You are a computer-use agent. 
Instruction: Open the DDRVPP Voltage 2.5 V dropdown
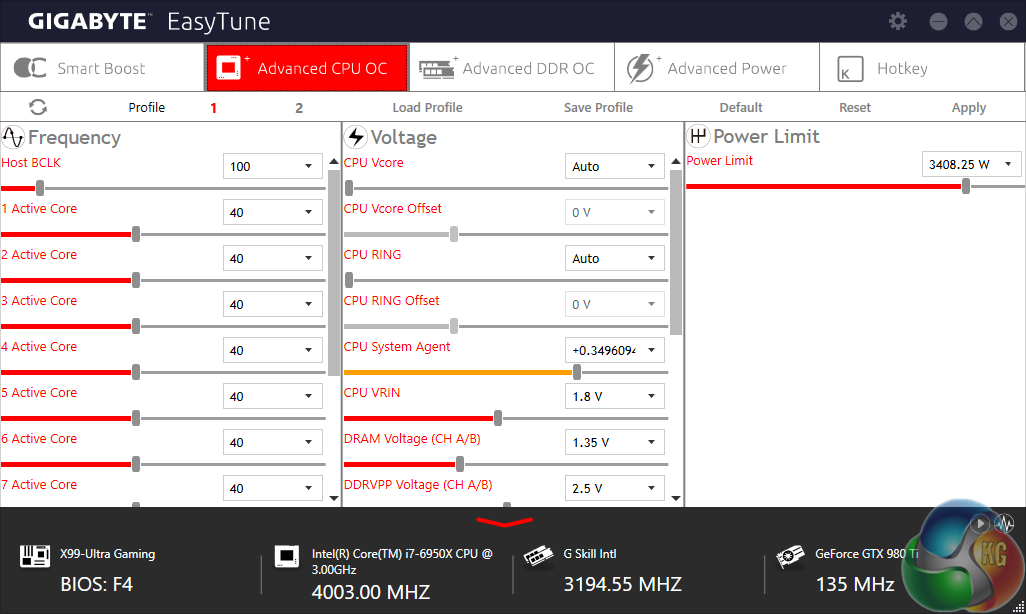pos(614,488)
